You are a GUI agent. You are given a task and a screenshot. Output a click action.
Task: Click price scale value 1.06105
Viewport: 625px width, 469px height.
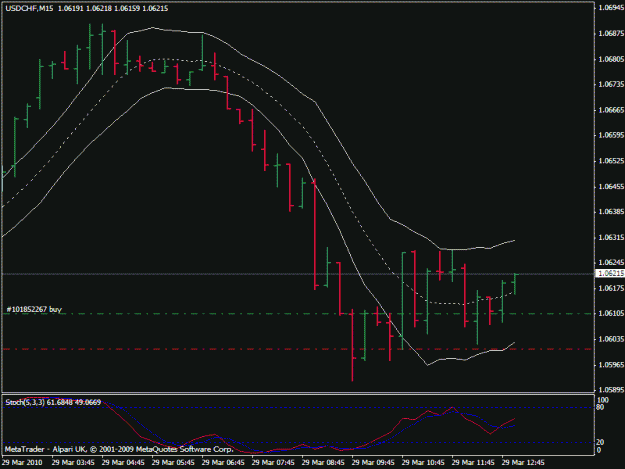pos(611,313)
